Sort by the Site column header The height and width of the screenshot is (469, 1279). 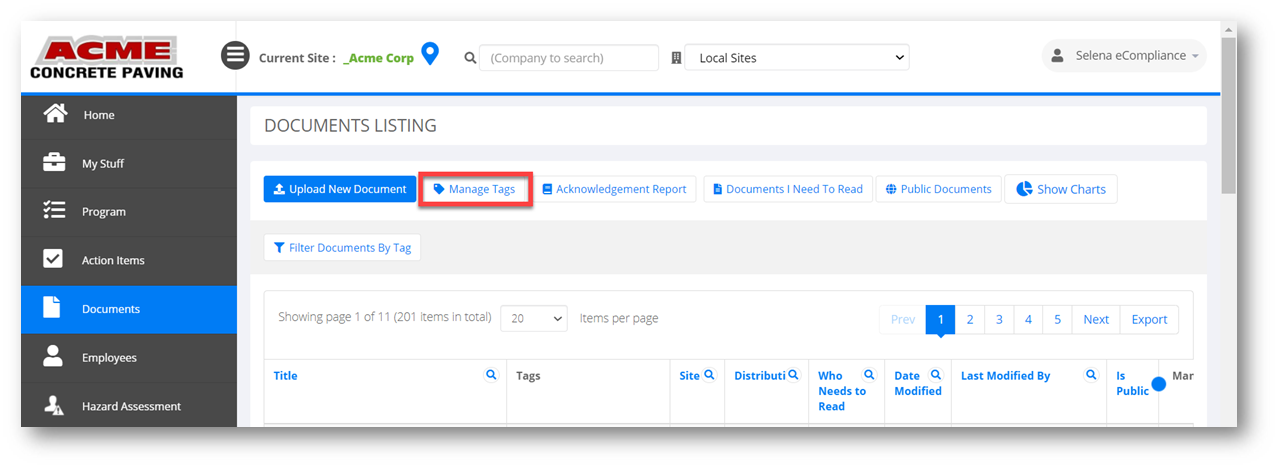690,376
